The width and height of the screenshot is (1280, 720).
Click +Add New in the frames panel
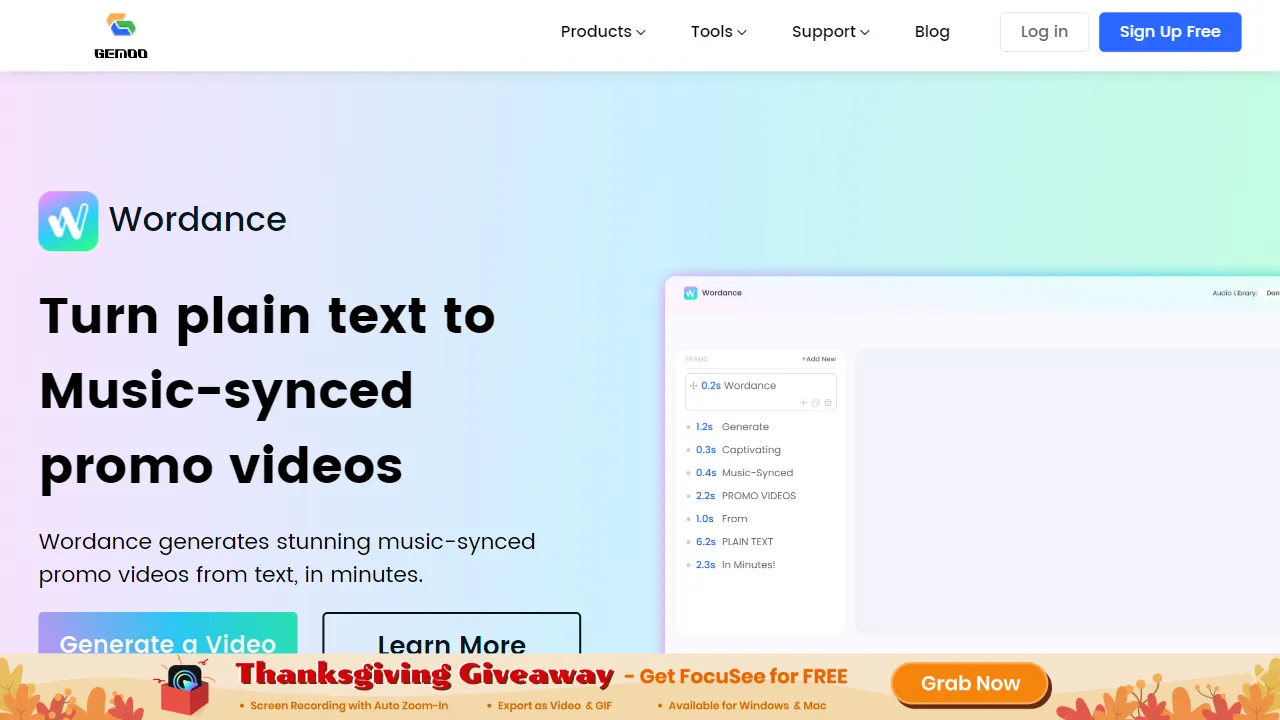(x=818, y=359)
